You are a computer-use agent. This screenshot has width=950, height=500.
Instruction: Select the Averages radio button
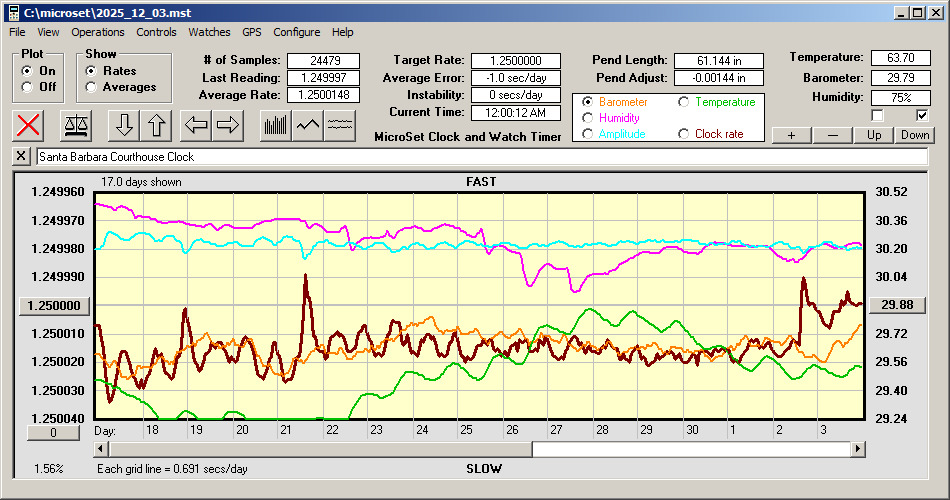click(92, 87)
